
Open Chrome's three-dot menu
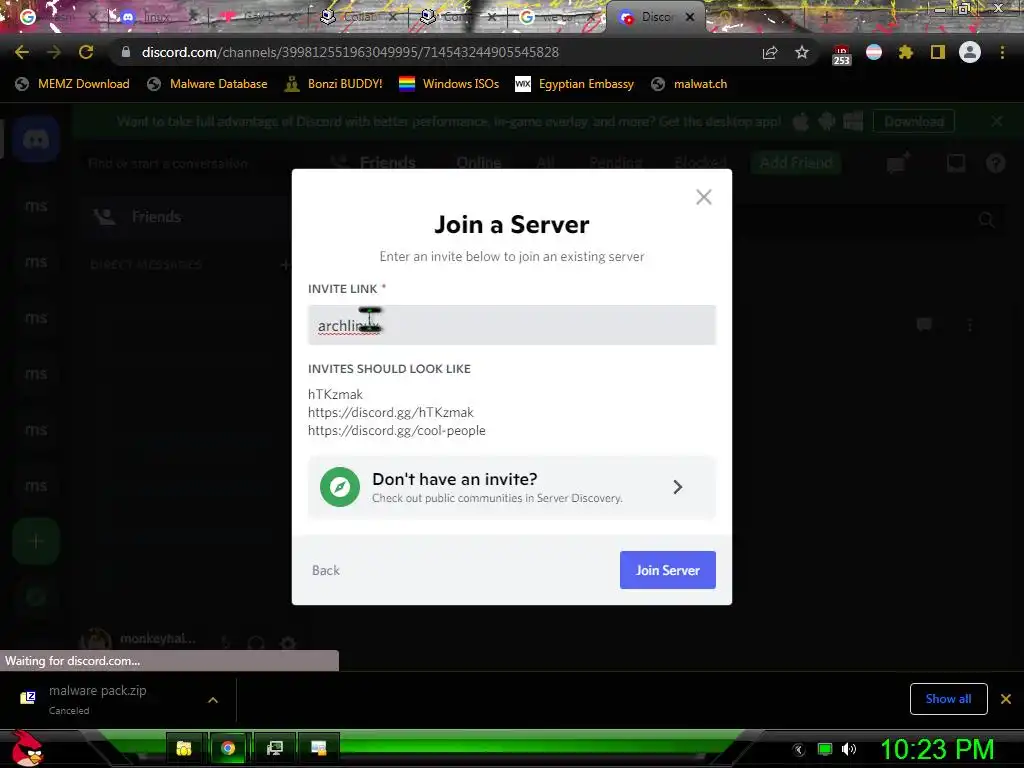coord(1002,52)
